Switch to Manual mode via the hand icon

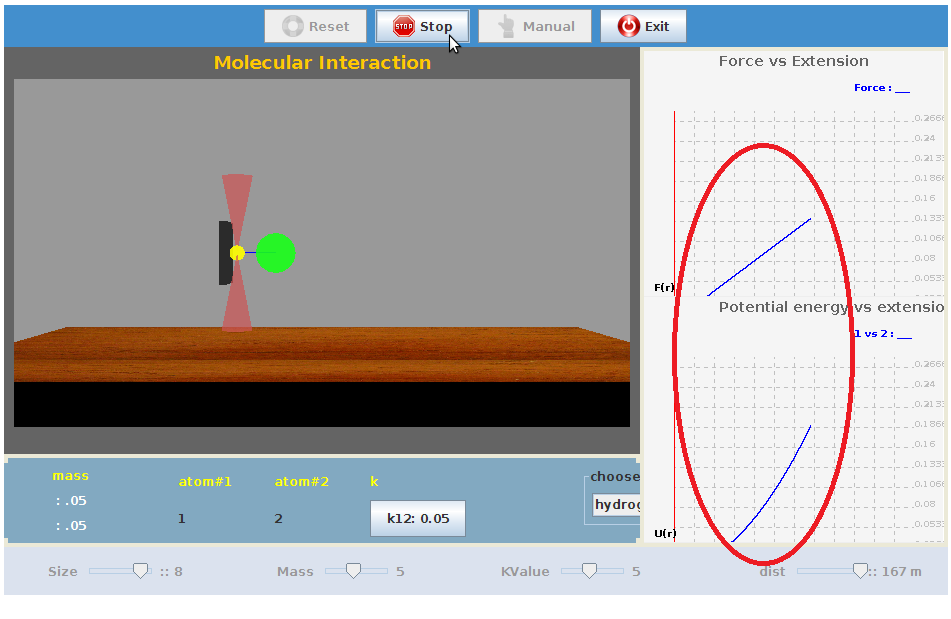(535, 27)
